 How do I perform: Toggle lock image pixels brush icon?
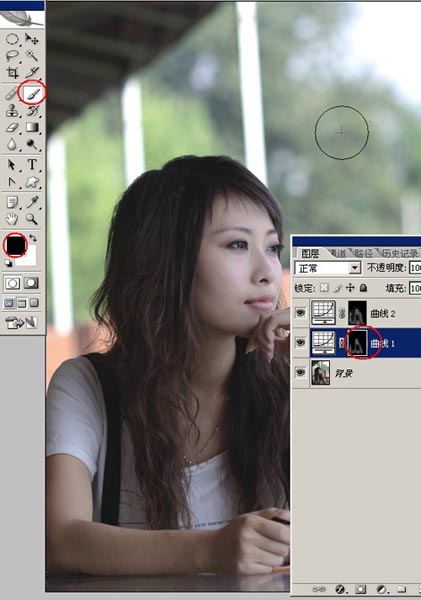(x=337, y=288)
